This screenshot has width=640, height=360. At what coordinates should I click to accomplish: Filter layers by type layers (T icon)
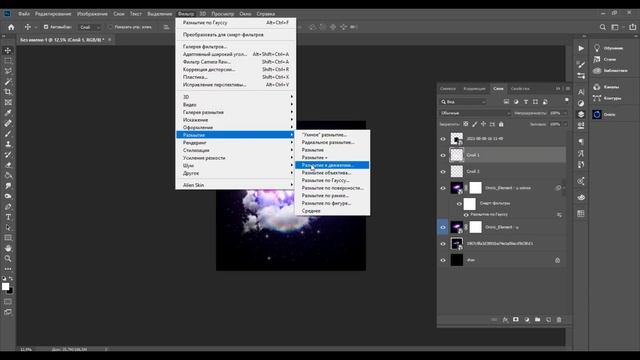point(526,102)
